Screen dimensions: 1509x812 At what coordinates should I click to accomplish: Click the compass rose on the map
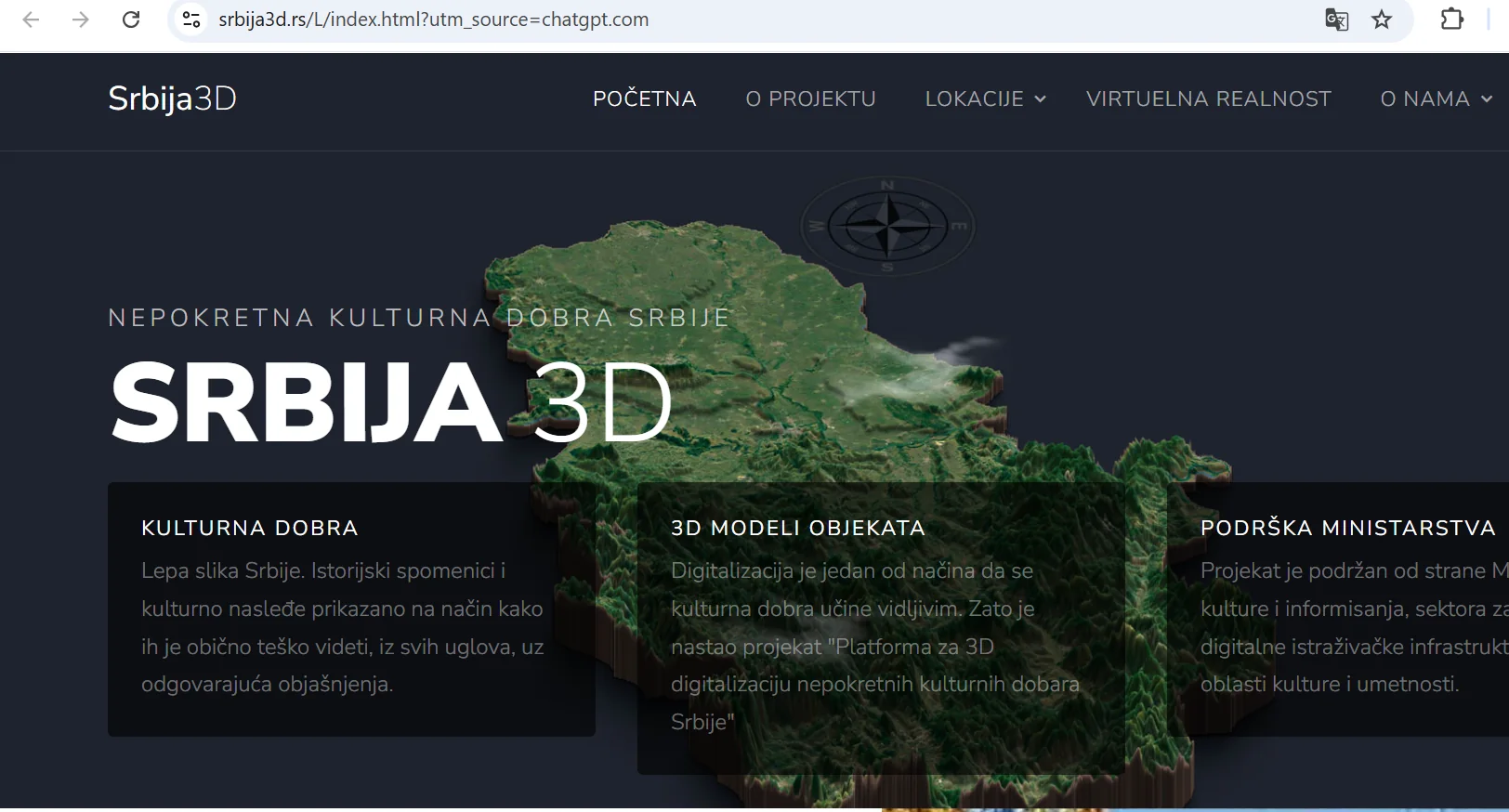[887, 226]
